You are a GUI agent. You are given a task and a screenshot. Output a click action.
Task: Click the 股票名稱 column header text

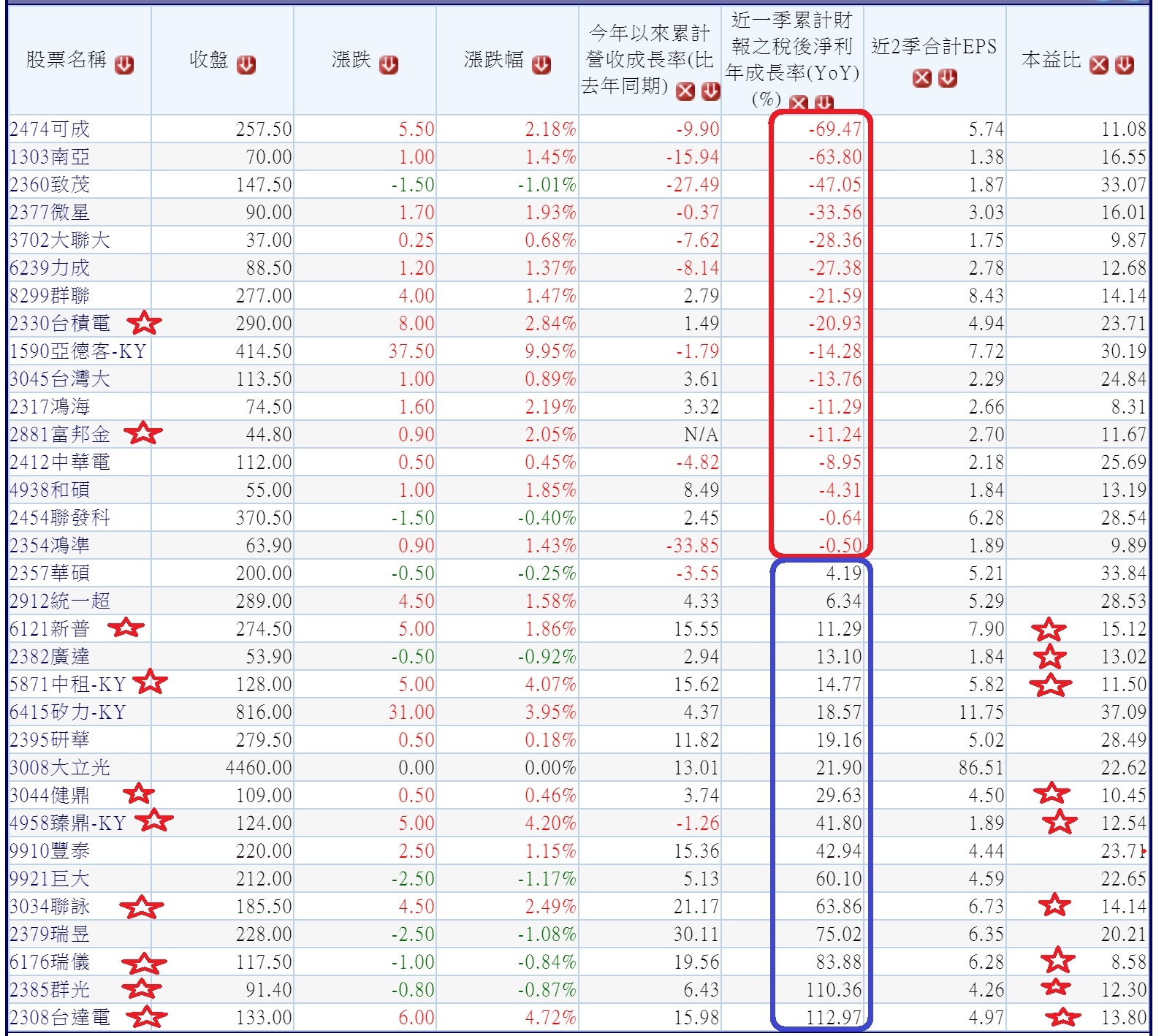66,60
